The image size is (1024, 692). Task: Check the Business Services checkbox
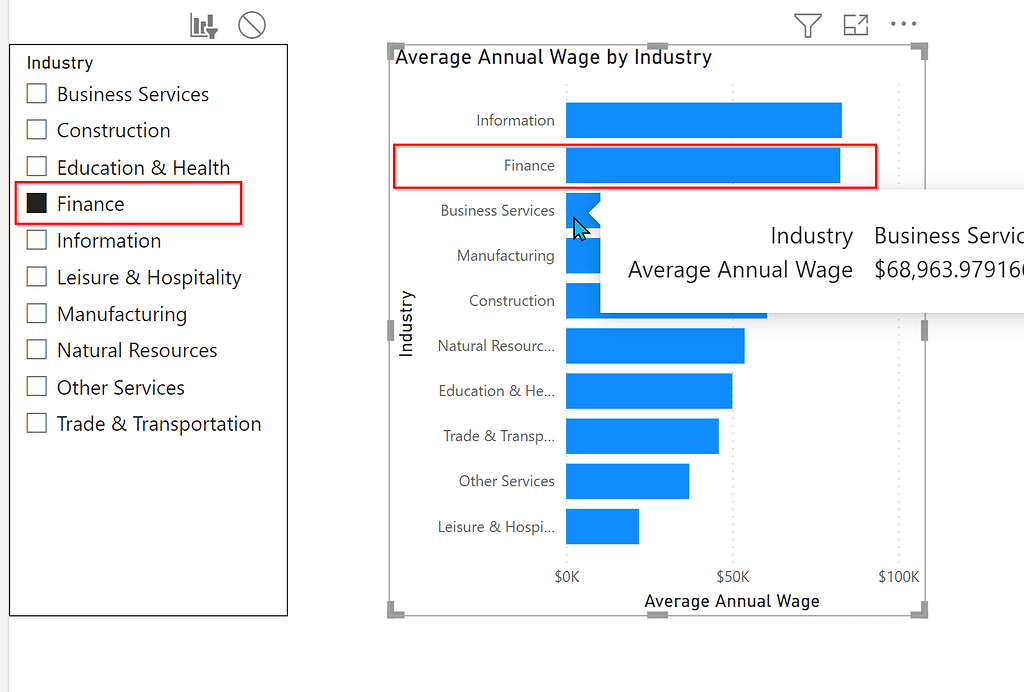pos(37,93)
